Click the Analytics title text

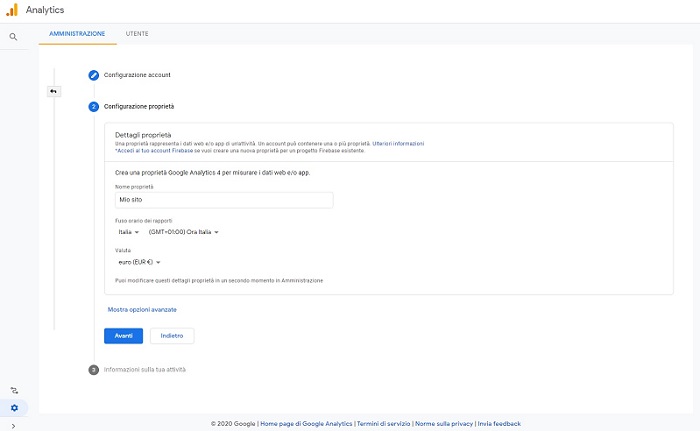click(x=45, y=10)
